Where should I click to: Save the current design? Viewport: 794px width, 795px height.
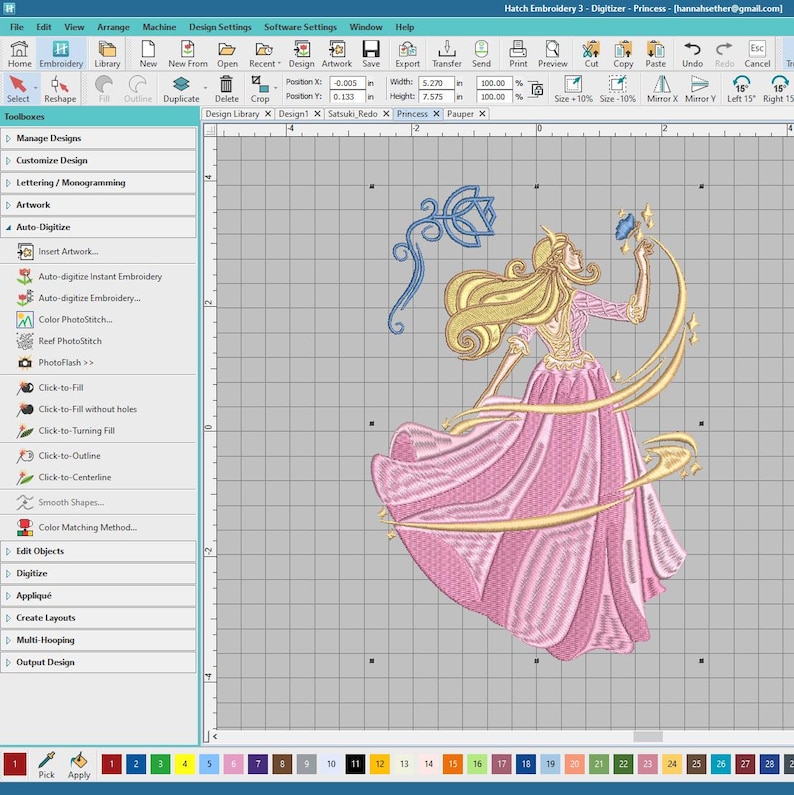pyautogui.click(x=371, y=54)
